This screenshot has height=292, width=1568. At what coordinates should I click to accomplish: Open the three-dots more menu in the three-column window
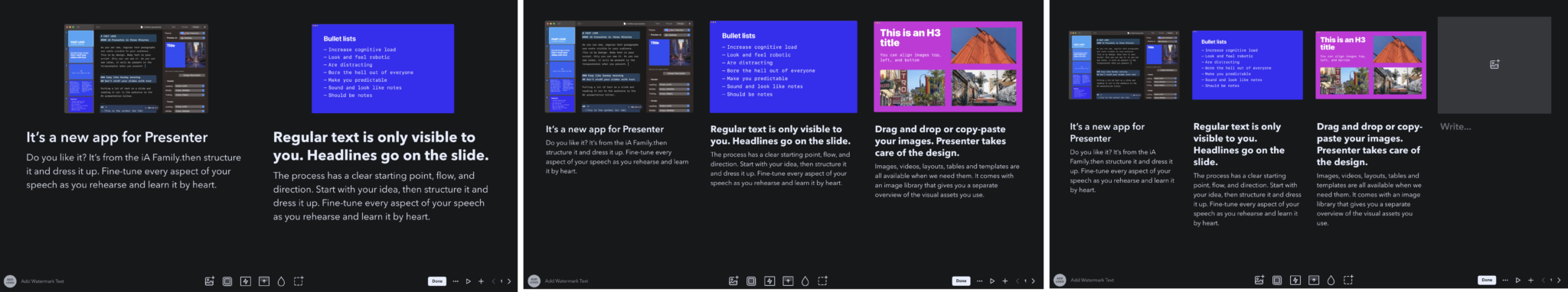point(979,281)
